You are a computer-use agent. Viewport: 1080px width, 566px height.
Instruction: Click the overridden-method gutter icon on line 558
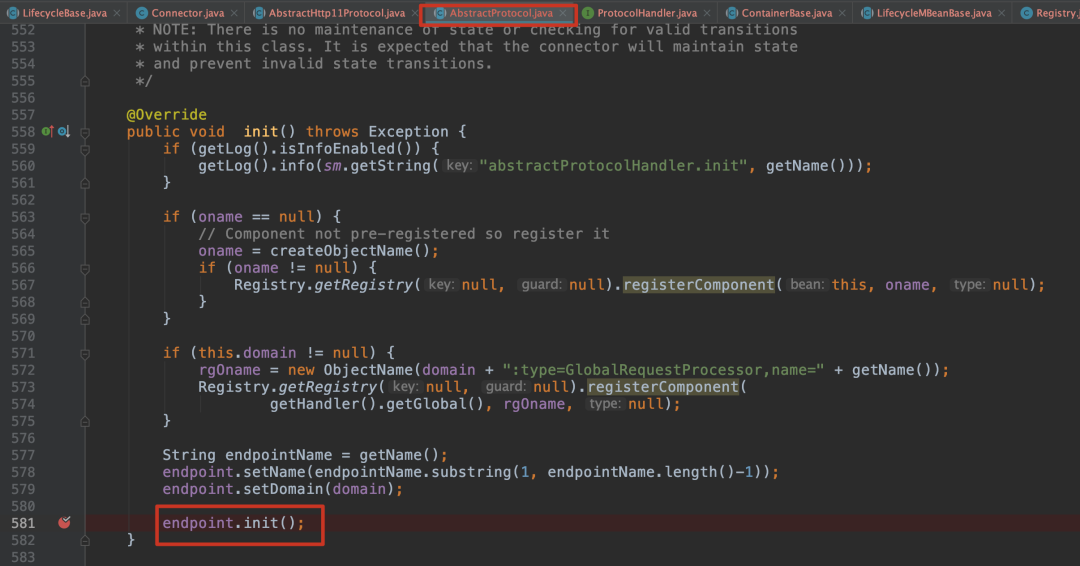62,132
